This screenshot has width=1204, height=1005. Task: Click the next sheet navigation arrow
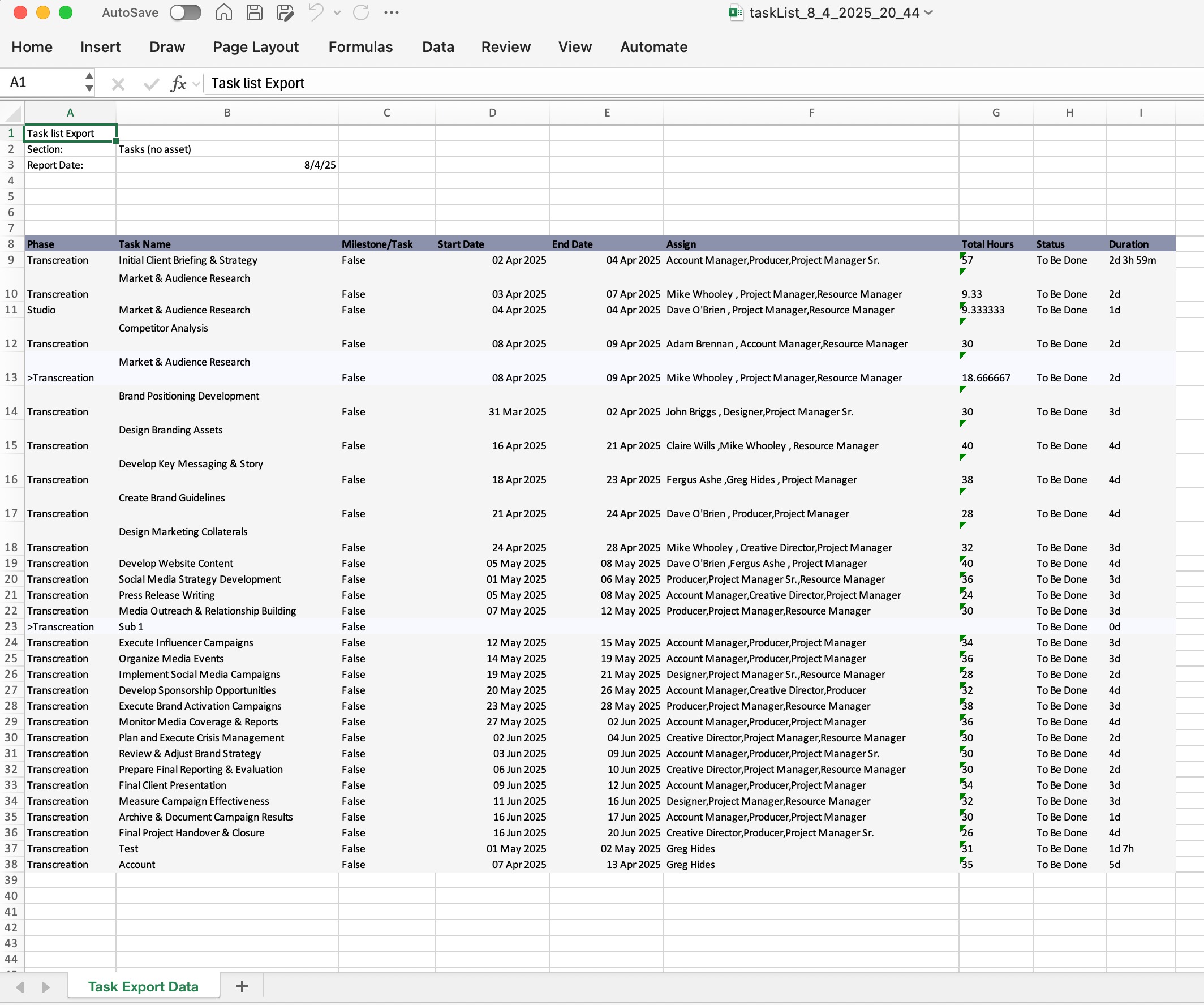[x=45, y=987]
